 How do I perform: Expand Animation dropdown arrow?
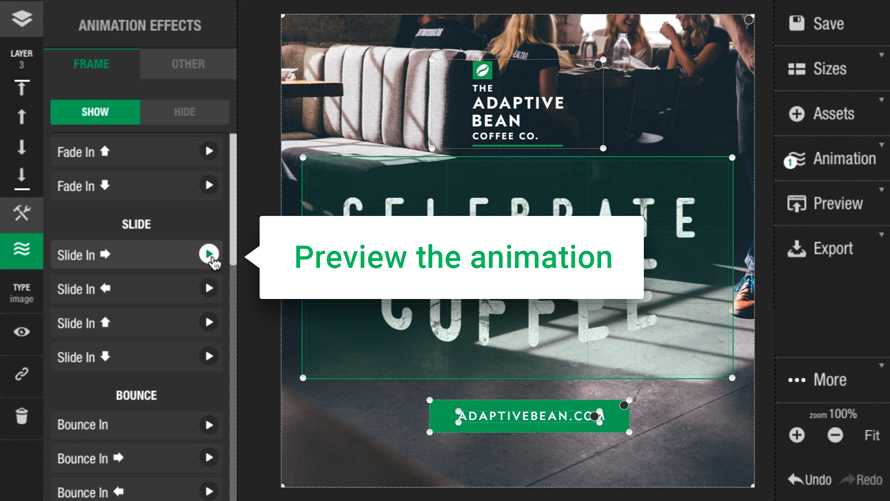(881, 145)
